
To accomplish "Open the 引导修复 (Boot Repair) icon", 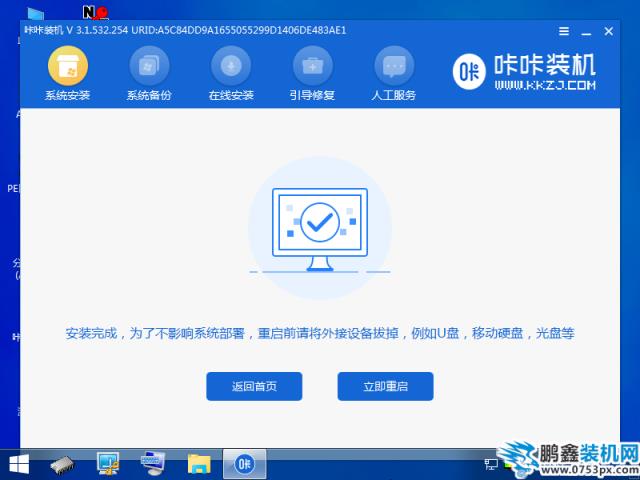I will [x=312, y=67].
